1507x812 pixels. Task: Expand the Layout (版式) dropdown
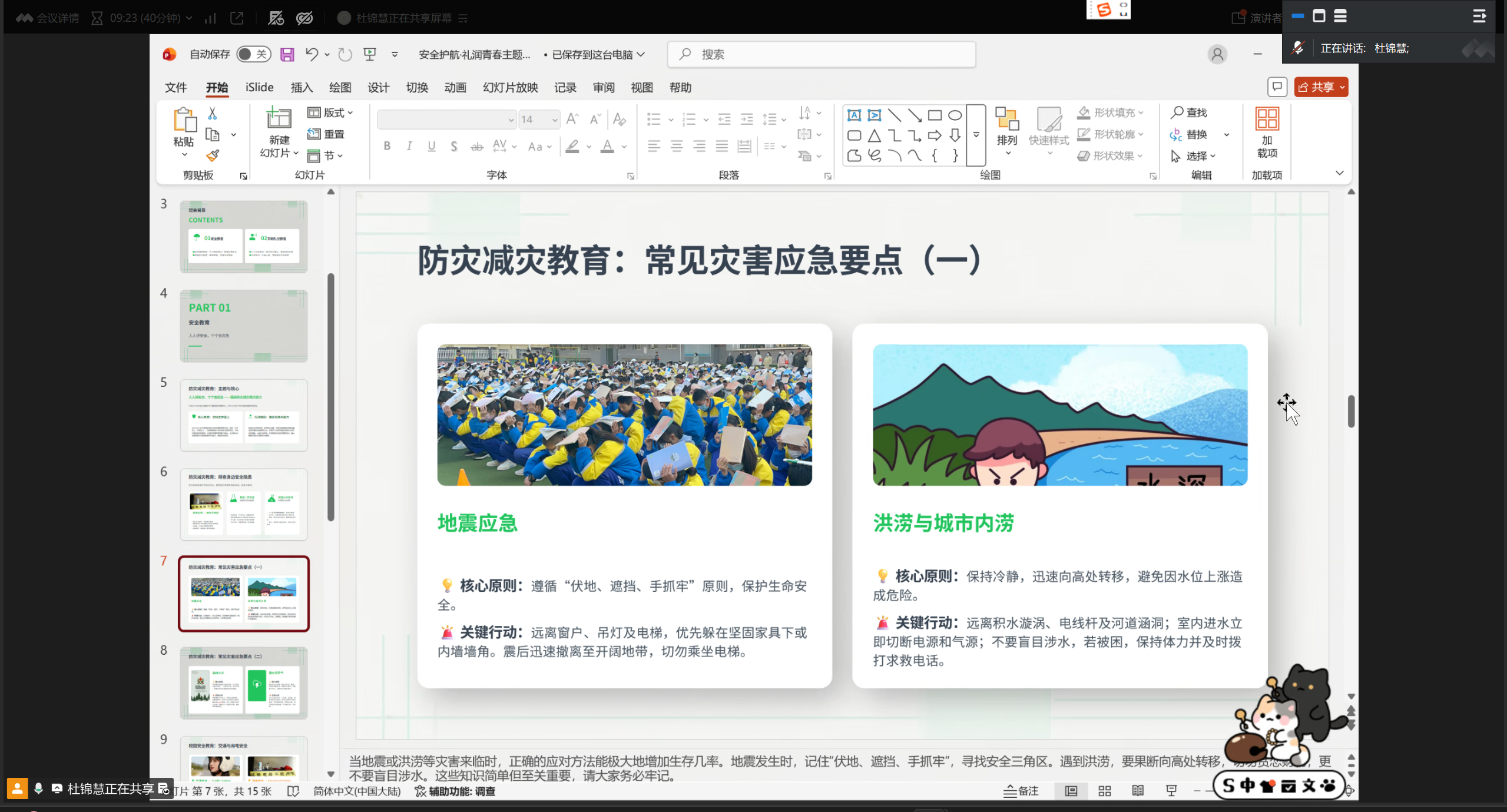(x=330, y=112)
